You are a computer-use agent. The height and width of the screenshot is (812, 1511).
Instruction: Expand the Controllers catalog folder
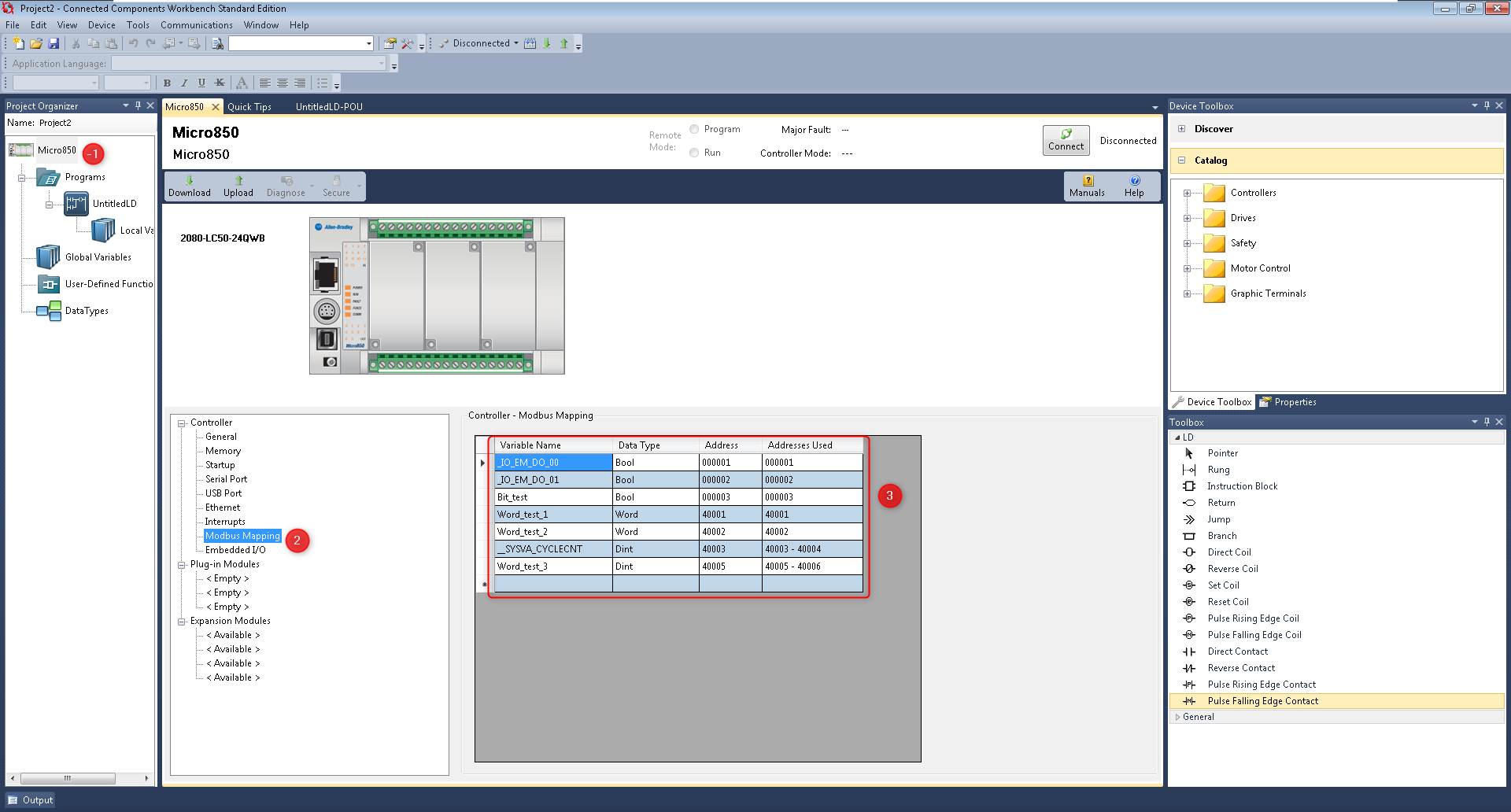click(1187, 193)
